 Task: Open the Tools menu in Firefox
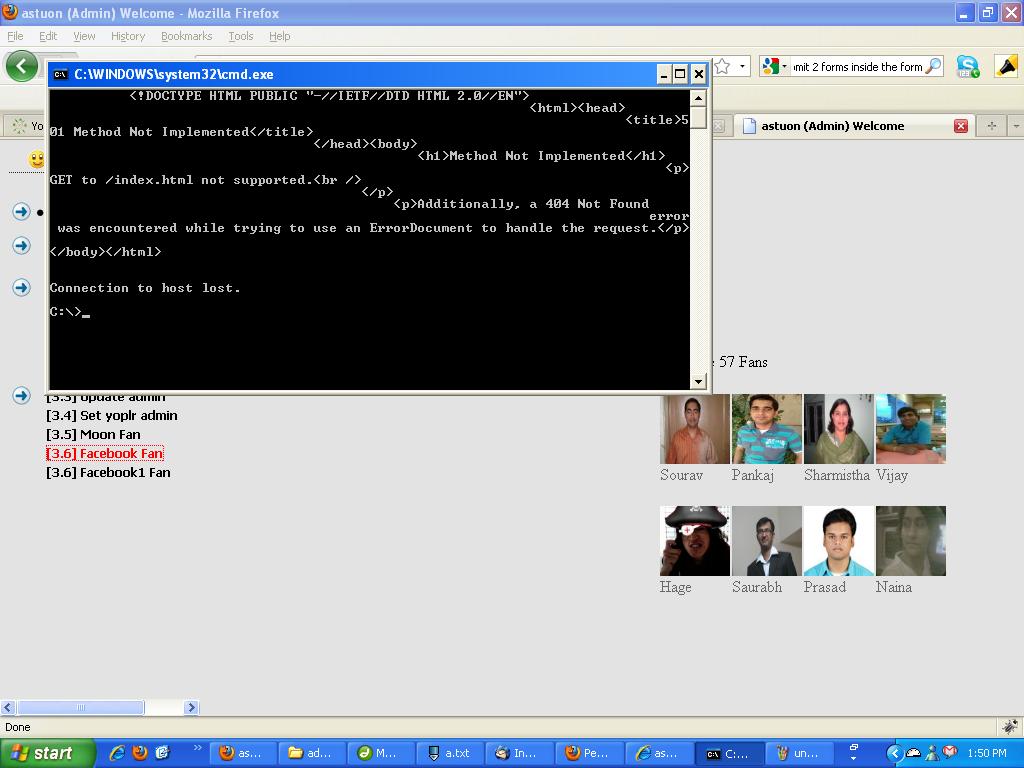(x=240, y=36)
